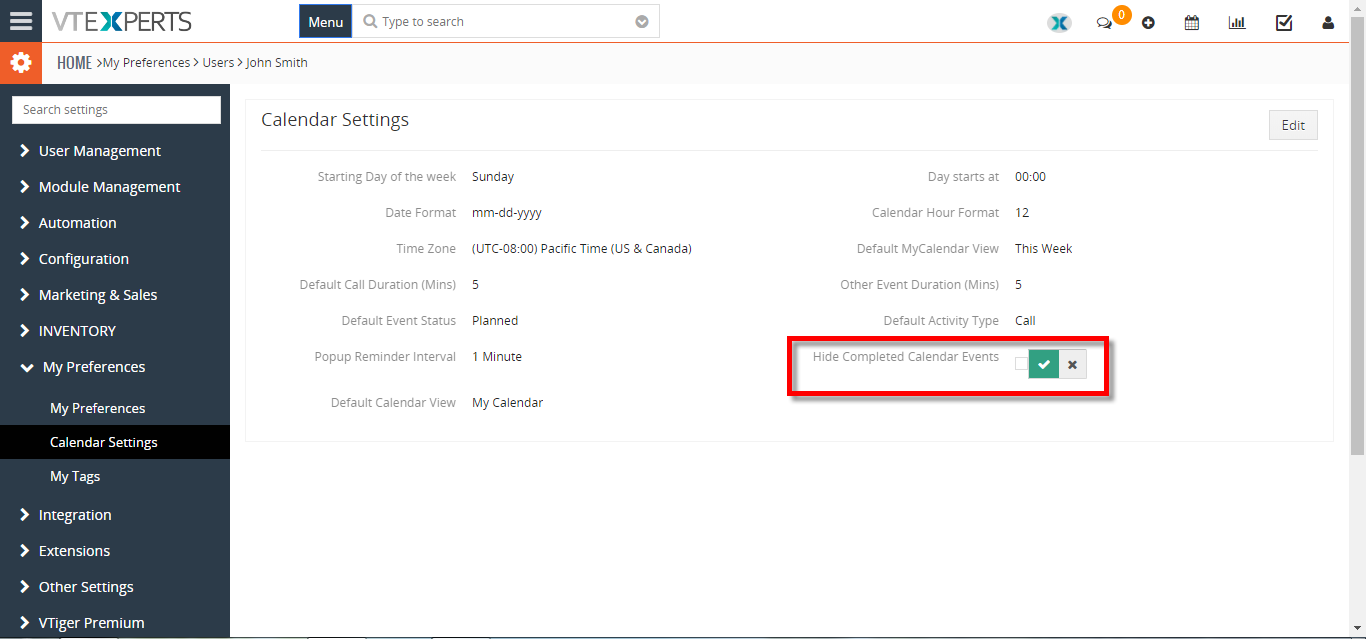Screen dimensions: 1366x639
Task: Click the Edit button
Action: (x=1293, y=125)
